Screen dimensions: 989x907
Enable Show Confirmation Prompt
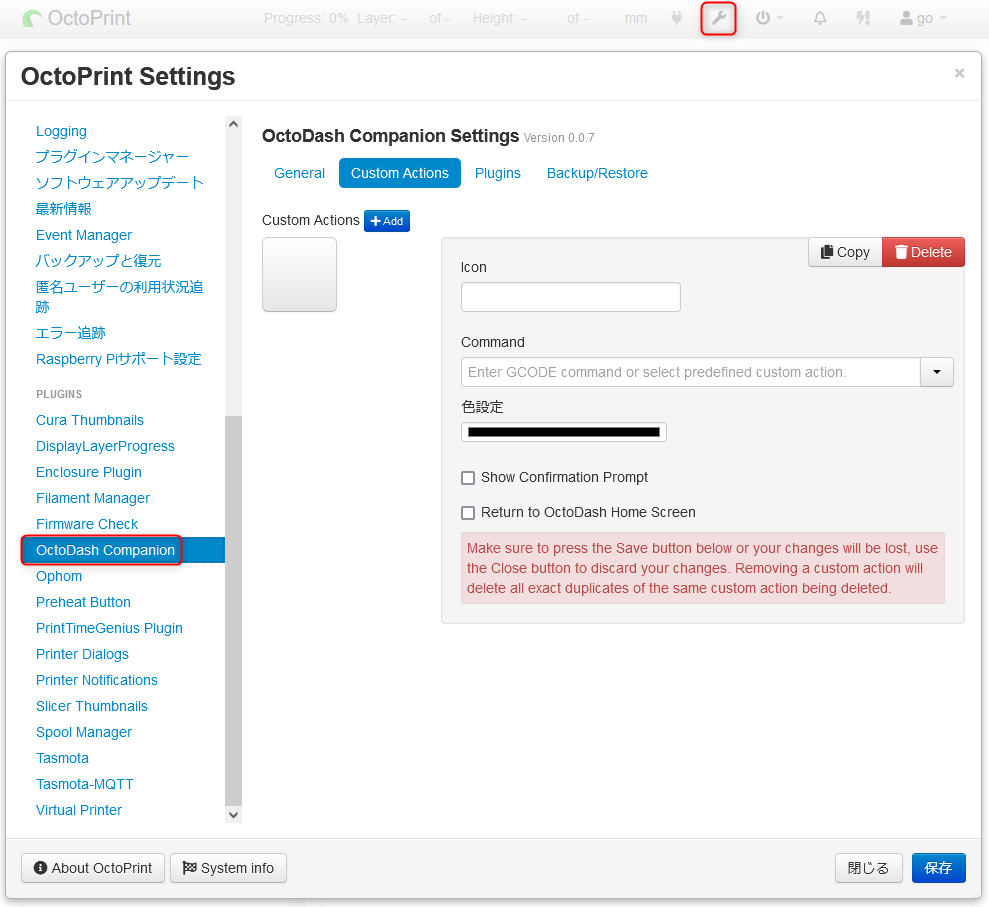[468, 478]
